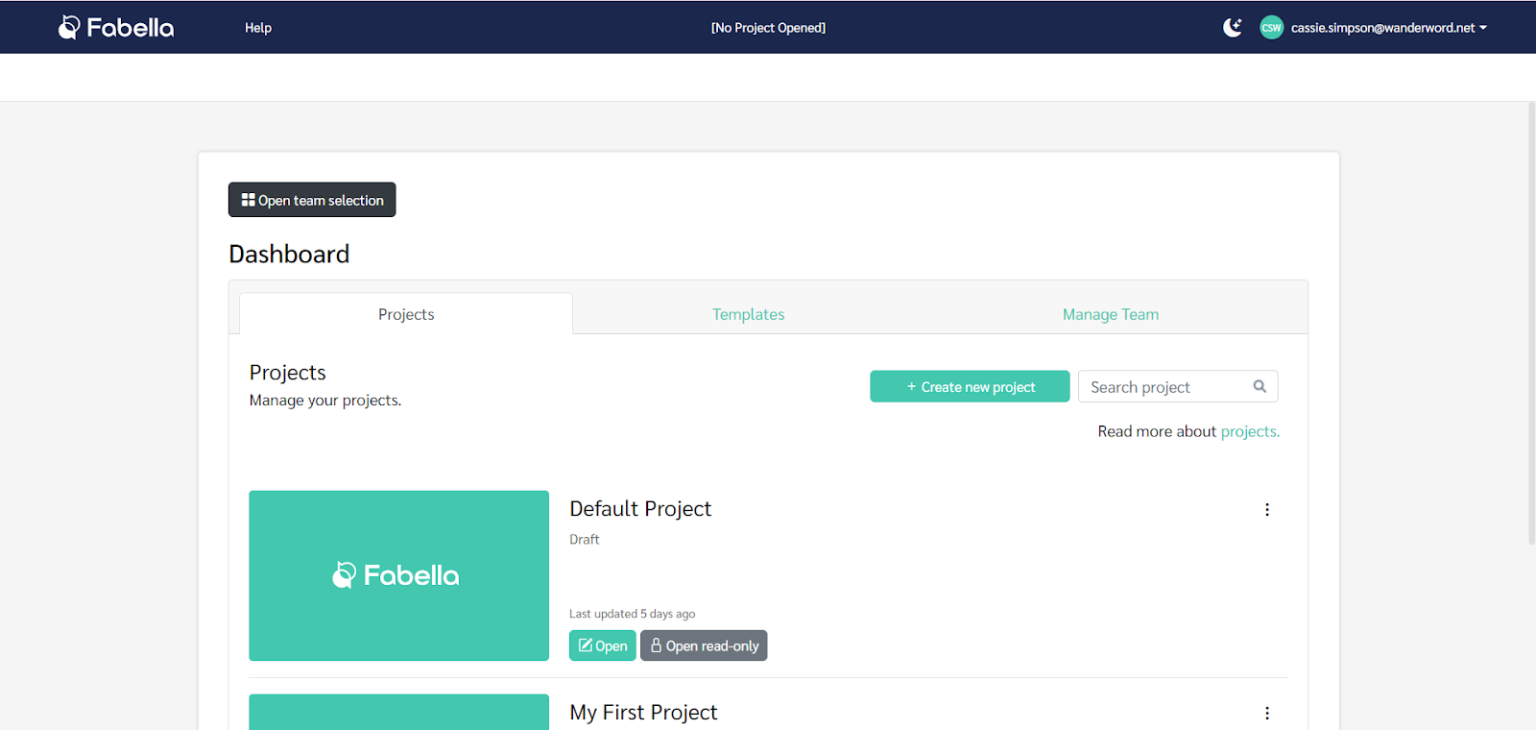Screen dimensions: 1536x730
Task: Open the options menu for Default Project
Action: (x=1267, y=509)
